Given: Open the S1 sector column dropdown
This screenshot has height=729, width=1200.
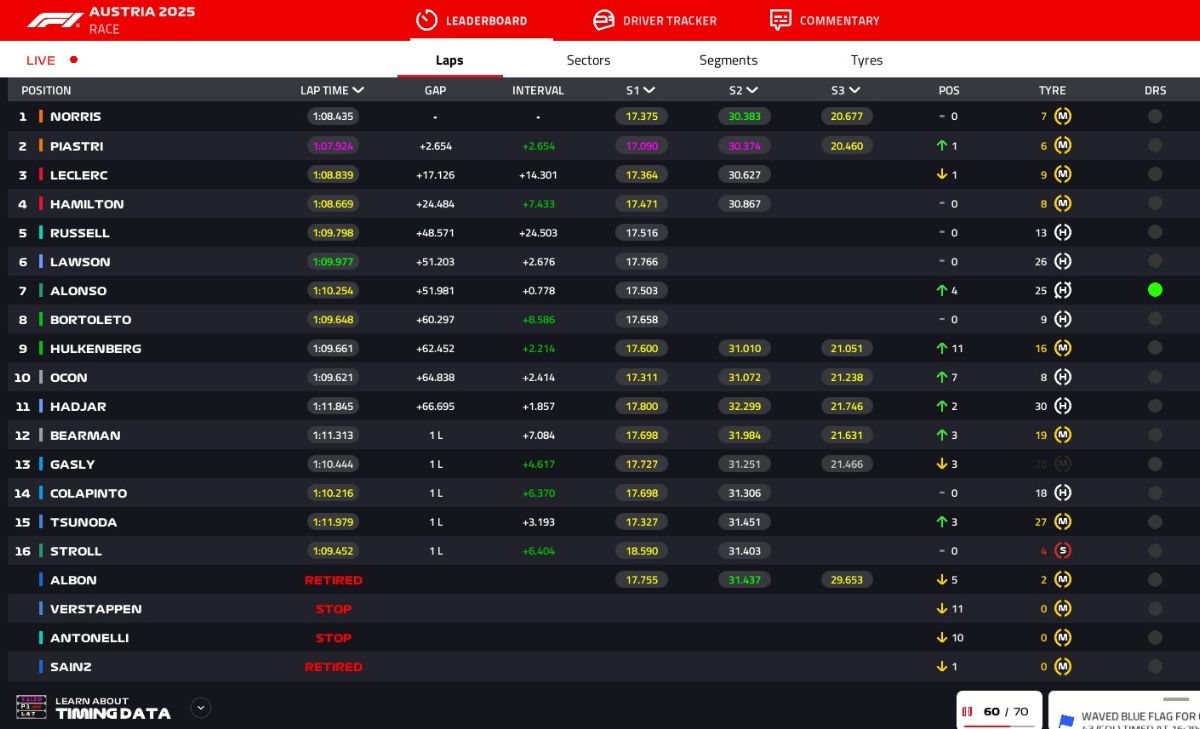Looking at the screenshot, I should coord(649,90).
